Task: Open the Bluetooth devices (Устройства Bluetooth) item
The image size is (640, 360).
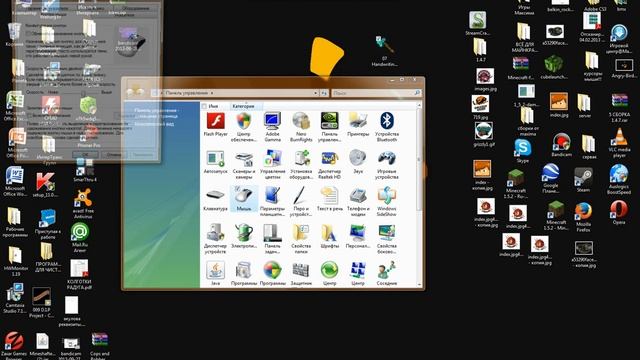Action: 387,127
